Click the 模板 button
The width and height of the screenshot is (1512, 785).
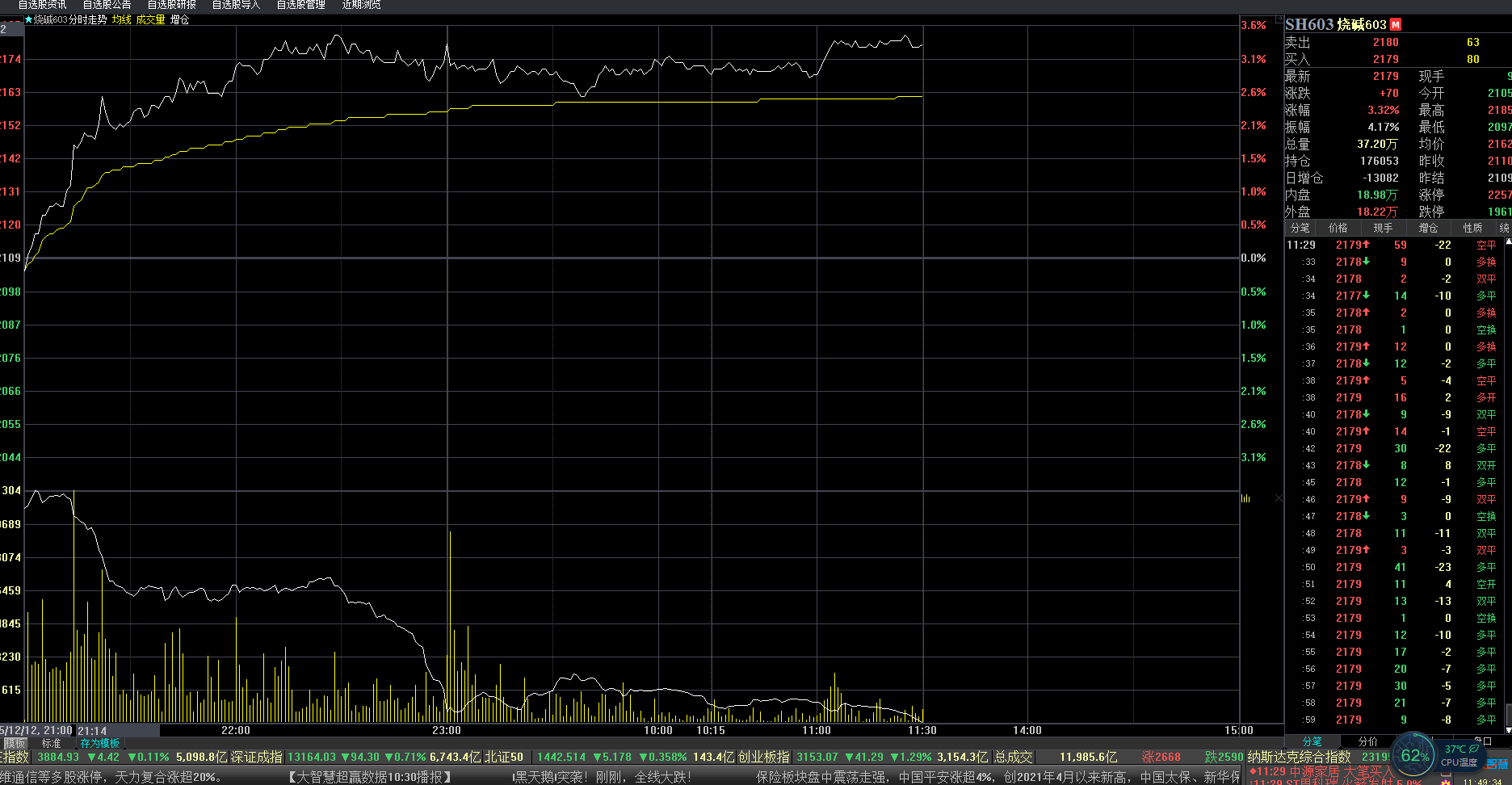coord(15,743)
